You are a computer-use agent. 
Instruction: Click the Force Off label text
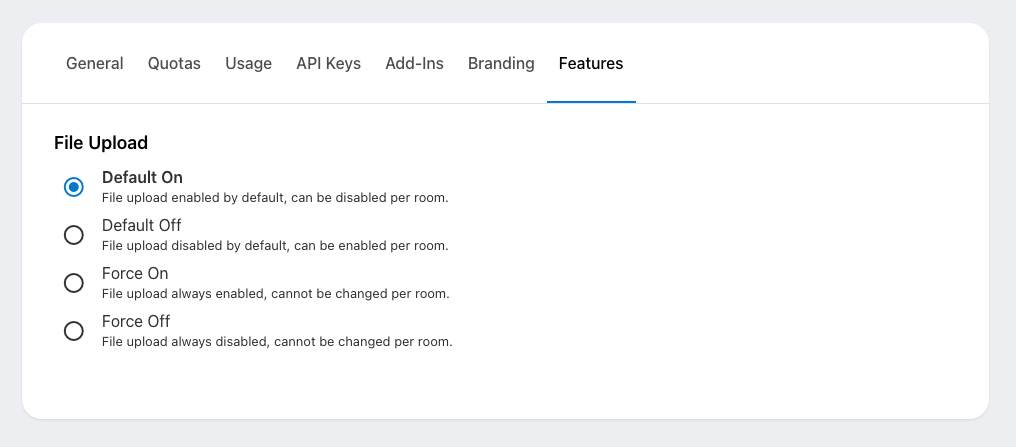tap(136, 321)
